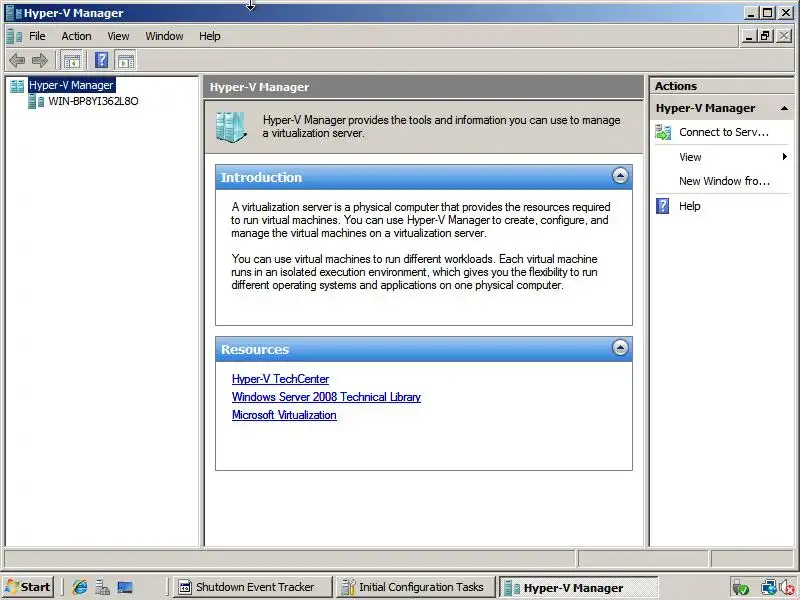Collapse the Resources section

coord(620,348)
